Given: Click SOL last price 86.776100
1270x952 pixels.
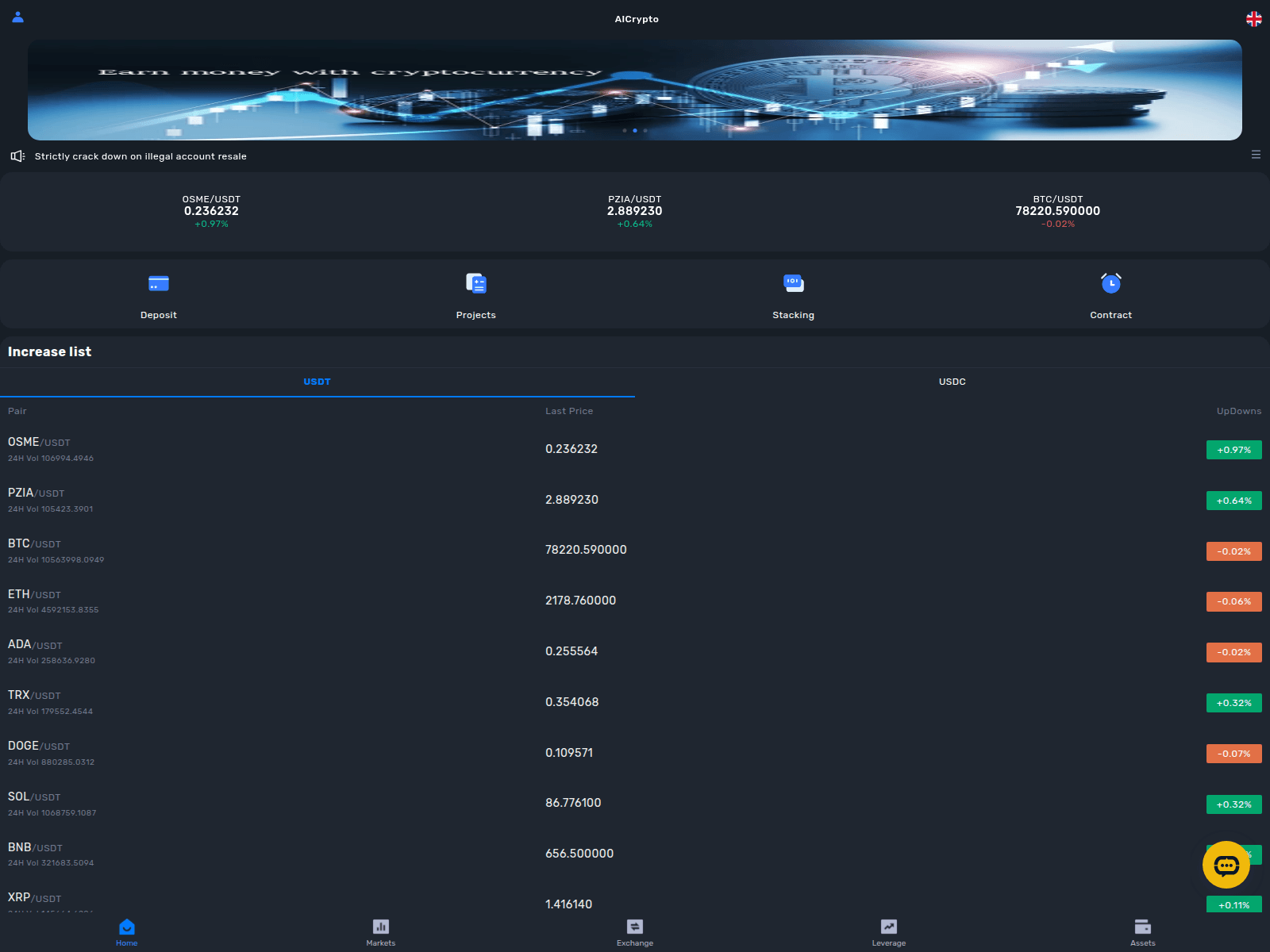Looking at the screenshot, I should click(573, 803).
